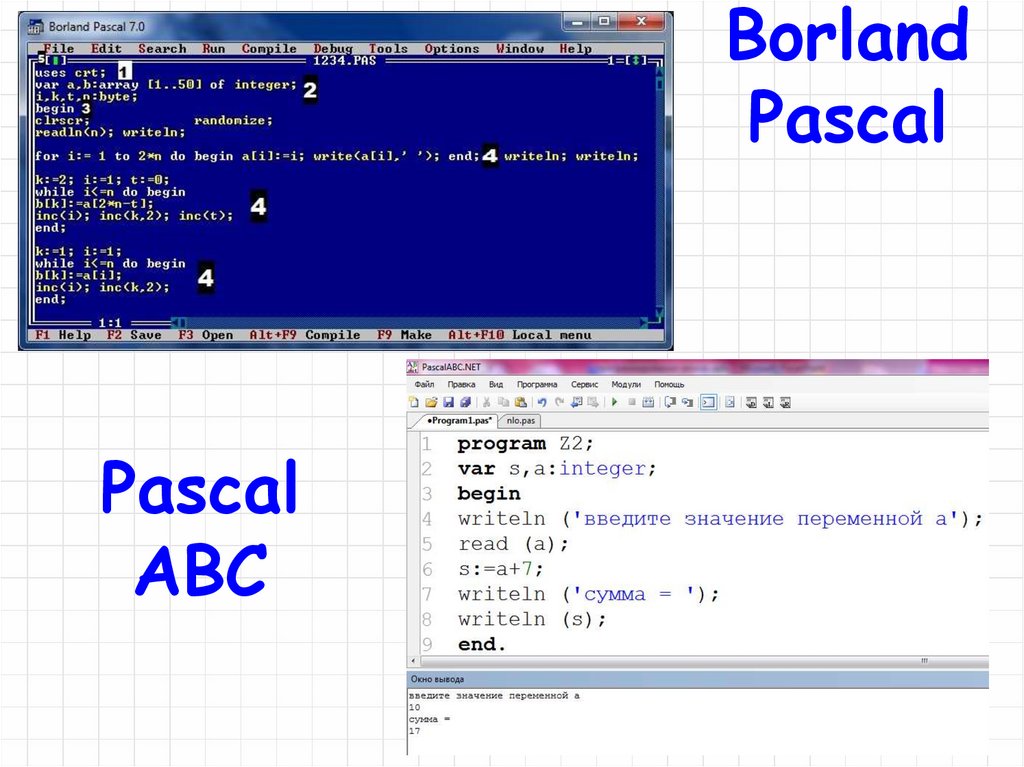This screenshot has width=1024, height=767.
Task: Click the Copy icon in PascalABC.NET toolbar
Action: (504, 402)
